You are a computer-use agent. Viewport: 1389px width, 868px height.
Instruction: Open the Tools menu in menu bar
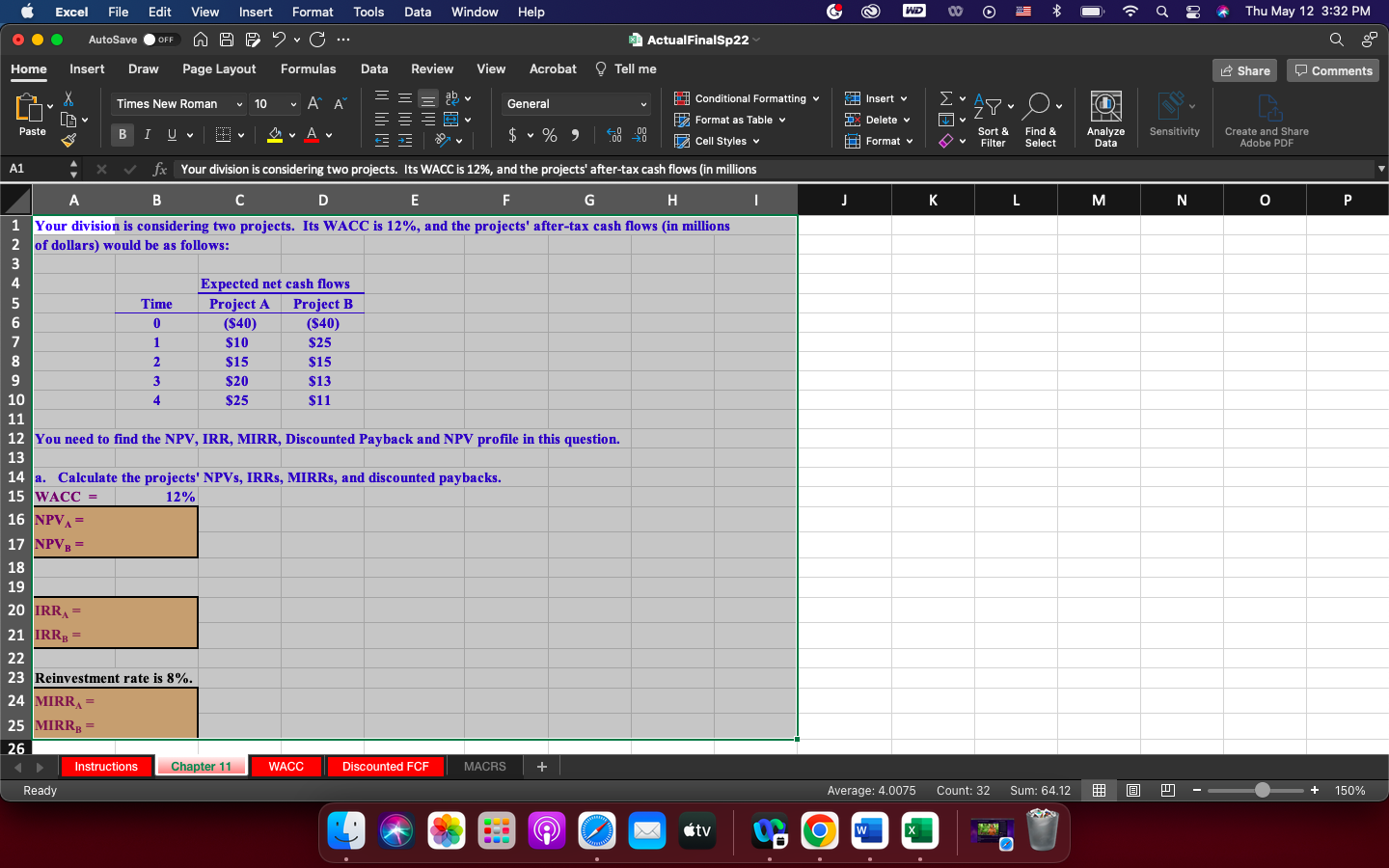coord(368,12)
